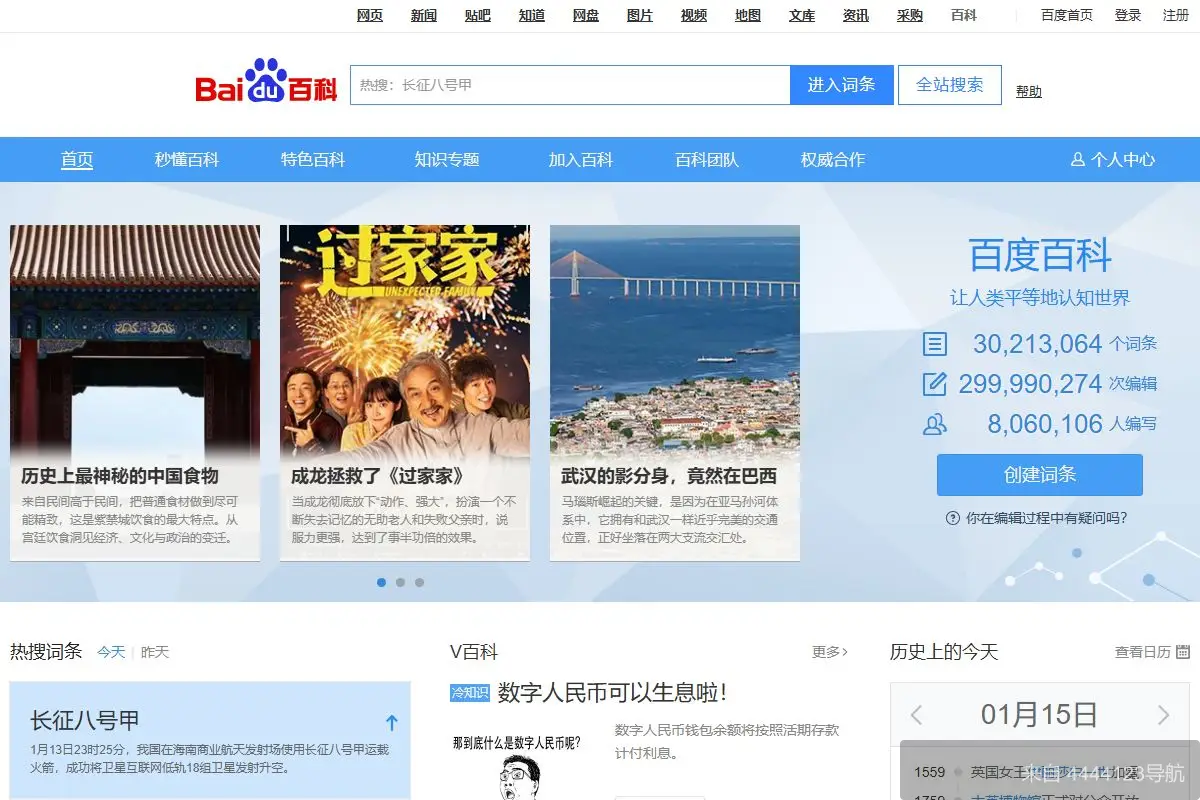
Task: Show the previous date with the left chevron
Action: (x=916, y=715)
